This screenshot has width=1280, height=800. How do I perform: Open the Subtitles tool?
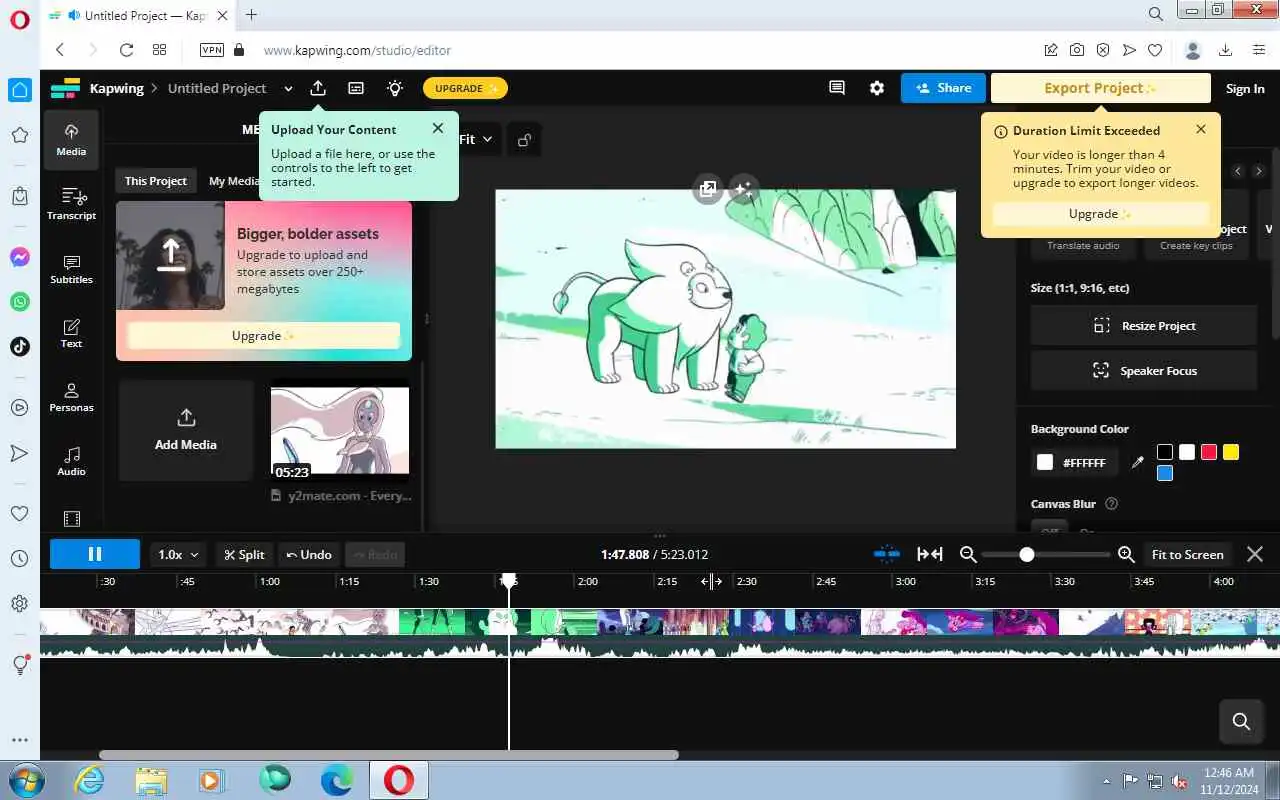pos(71,269)
